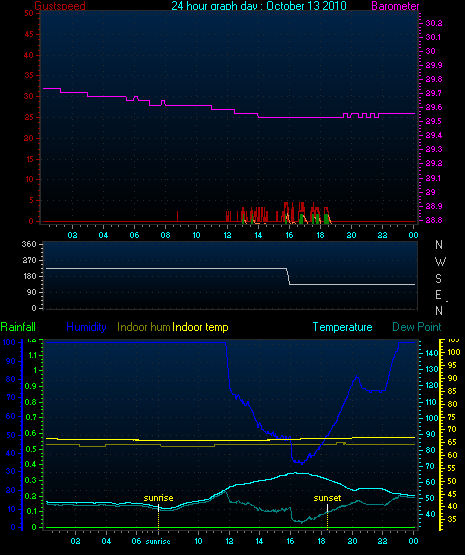Screen dimensions: 465x555
Task: Click 270 on the wind direction scale
Action: point(29,260)
